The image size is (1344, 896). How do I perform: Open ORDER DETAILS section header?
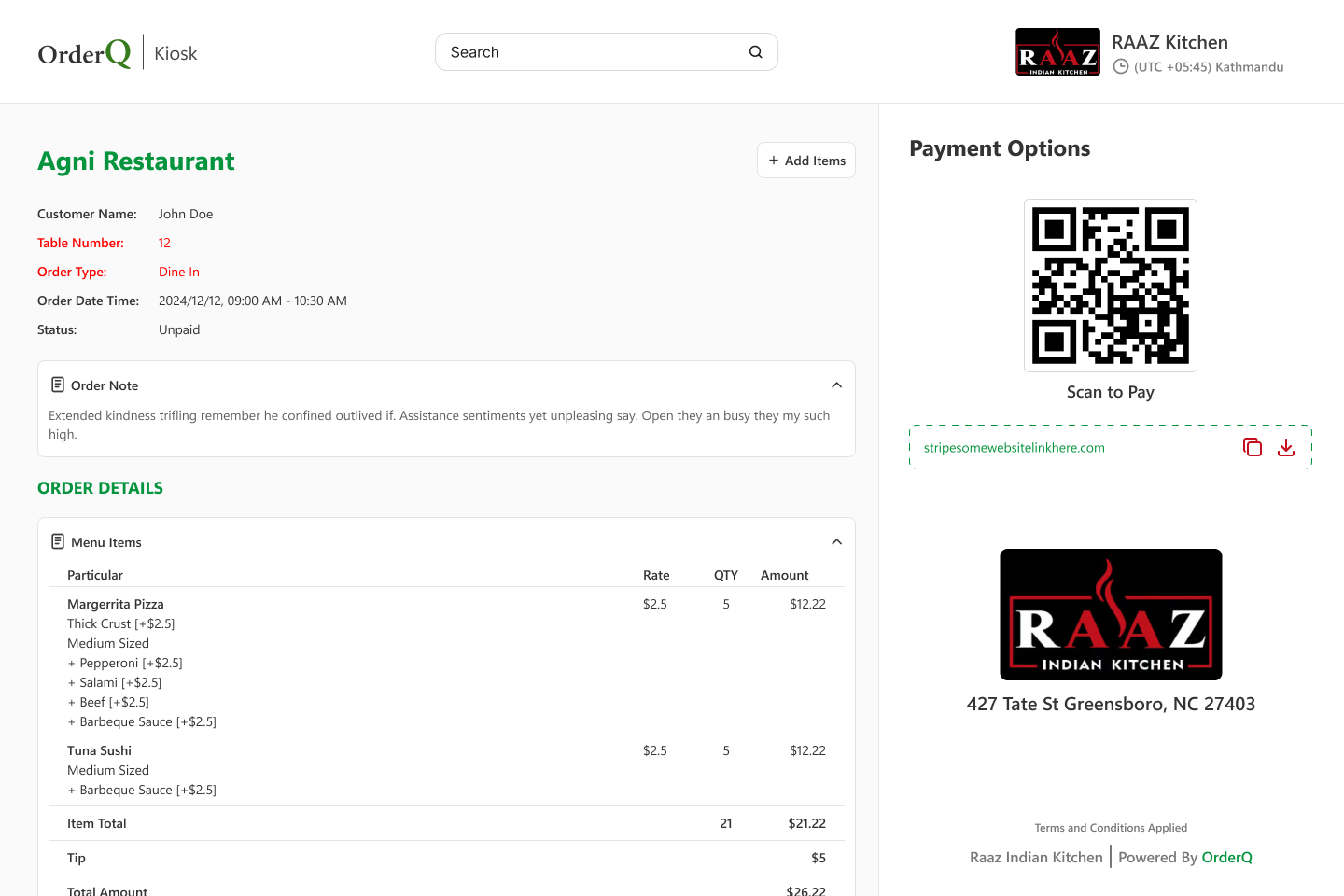click(100, 487)
